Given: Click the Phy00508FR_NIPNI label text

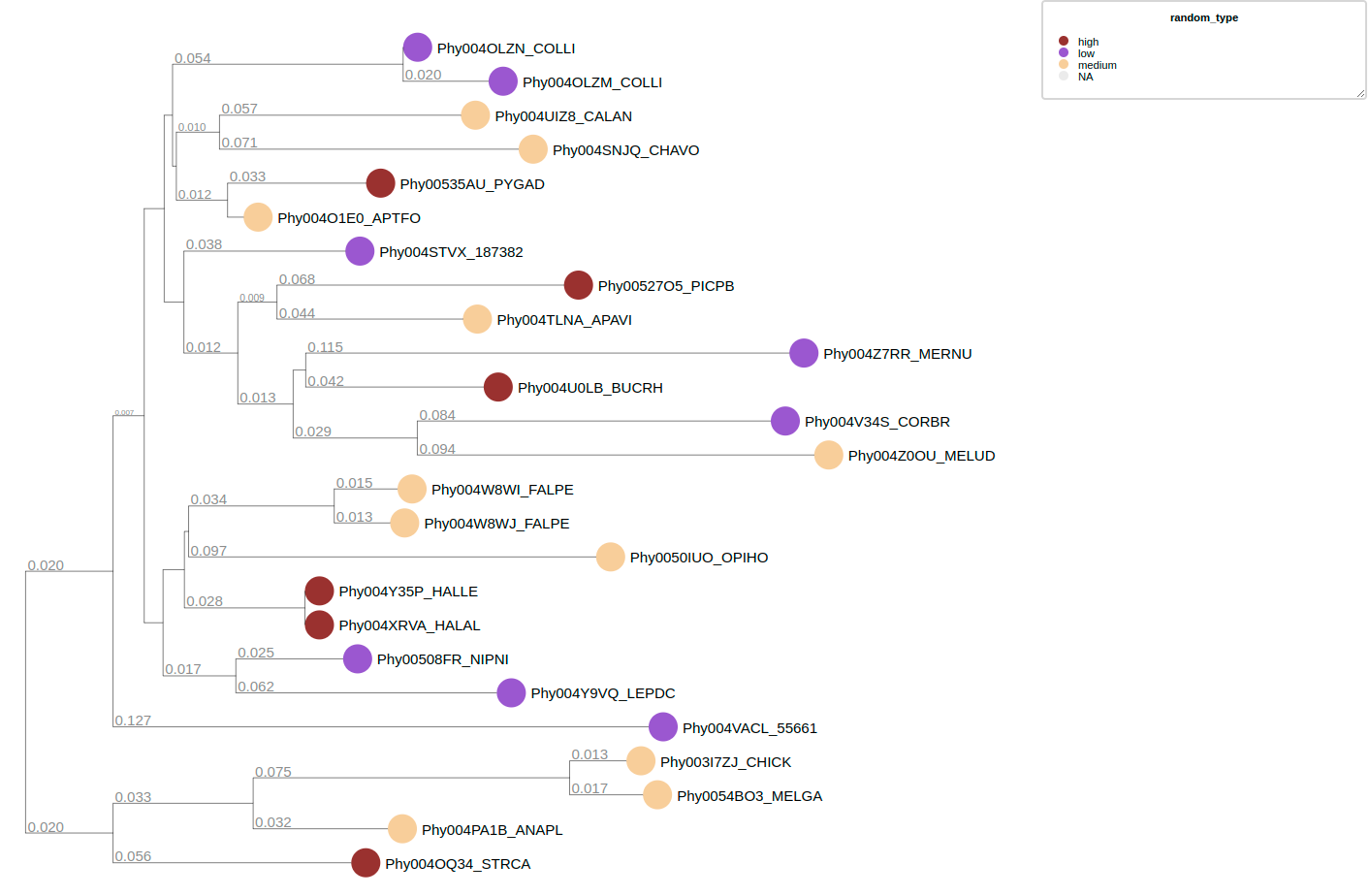Looking at the screenshot, I should coord(442,659).
